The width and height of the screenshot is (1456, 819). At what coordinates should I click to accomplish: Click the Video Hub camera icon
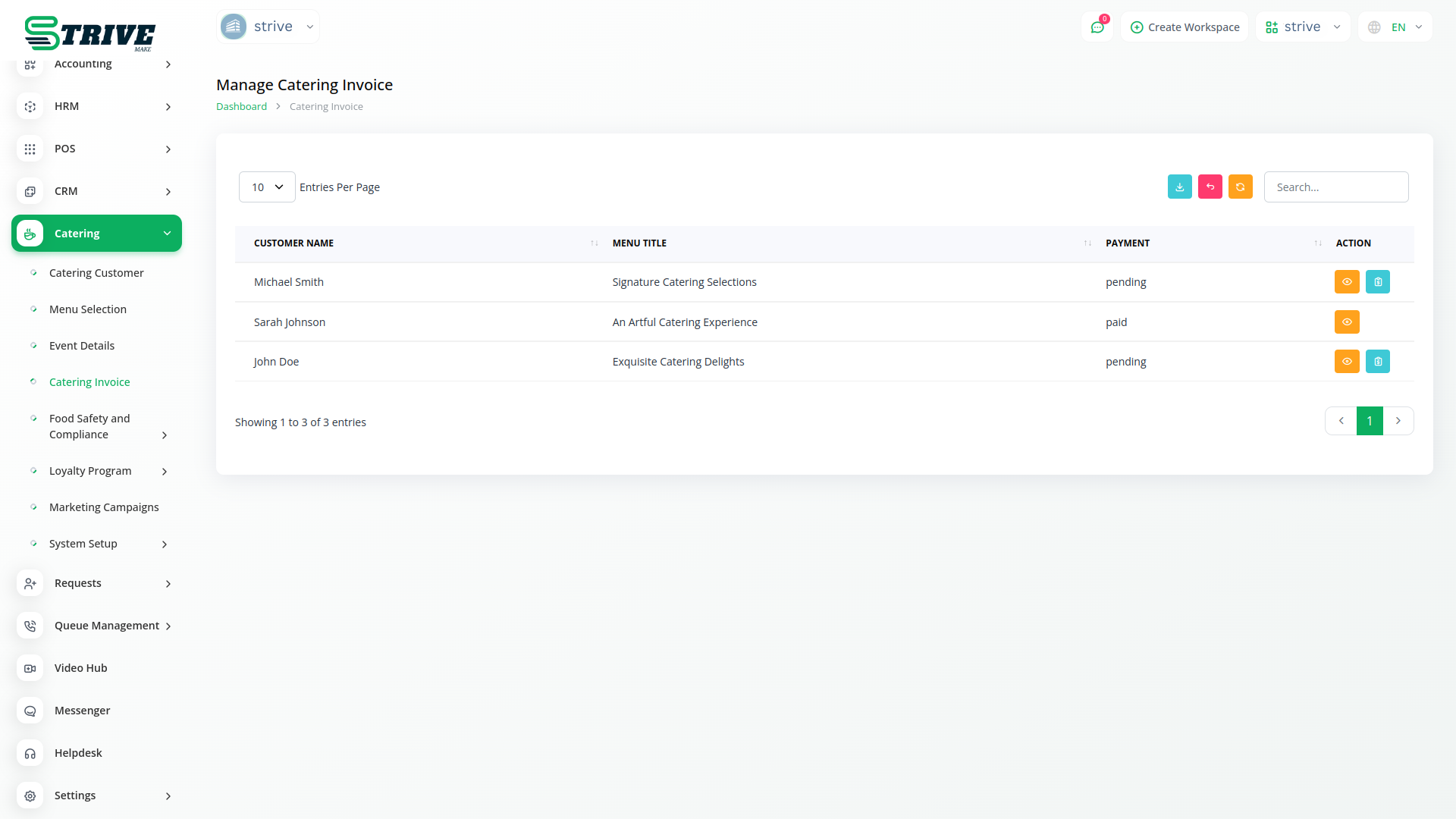[30, 668]
